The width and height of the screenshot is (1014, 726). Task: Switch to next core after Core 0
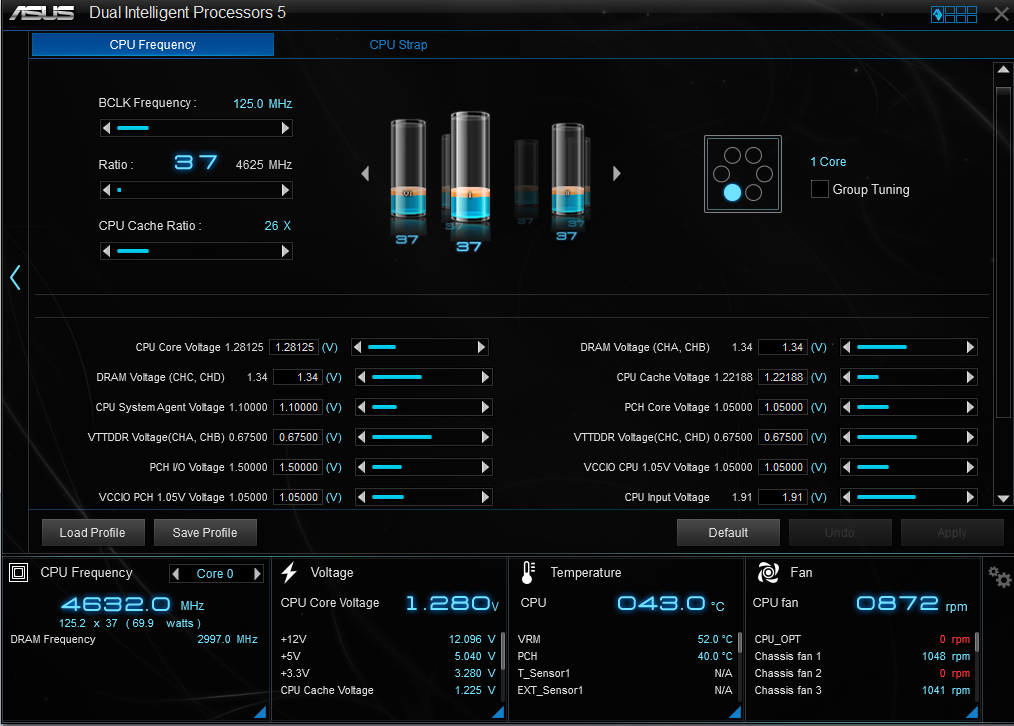(257, 573)
